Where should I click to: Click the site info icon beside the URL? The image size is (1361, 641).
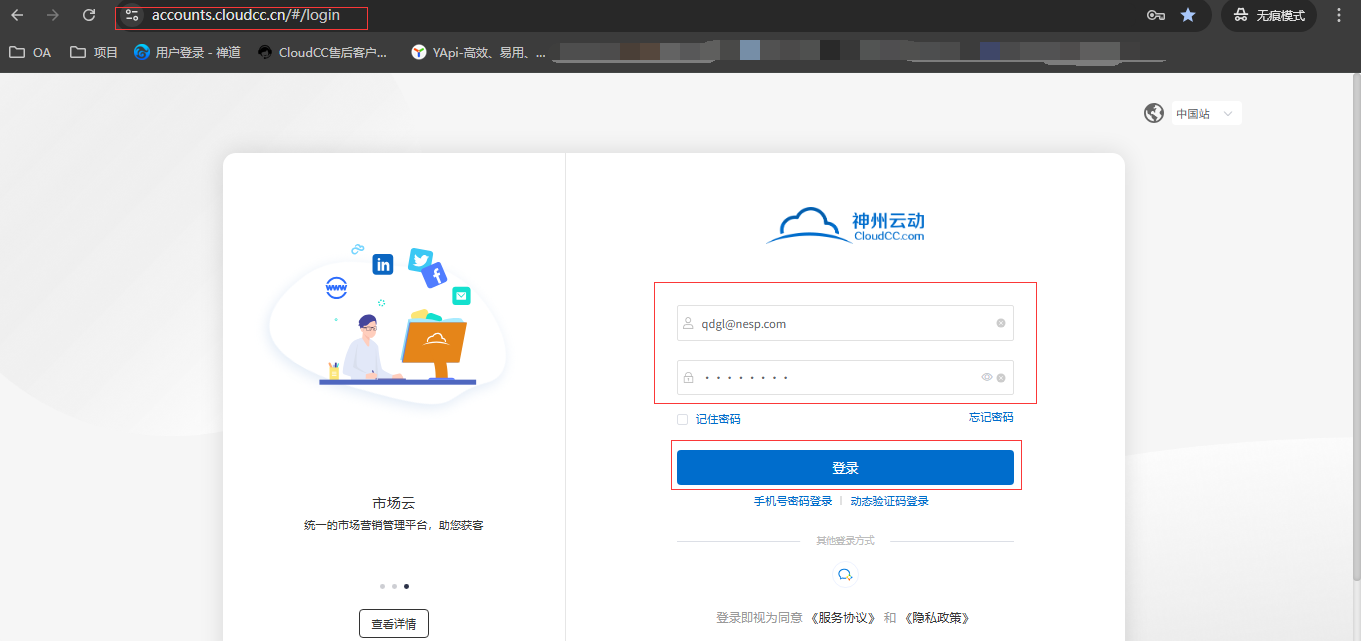click(x=132, y=15)
